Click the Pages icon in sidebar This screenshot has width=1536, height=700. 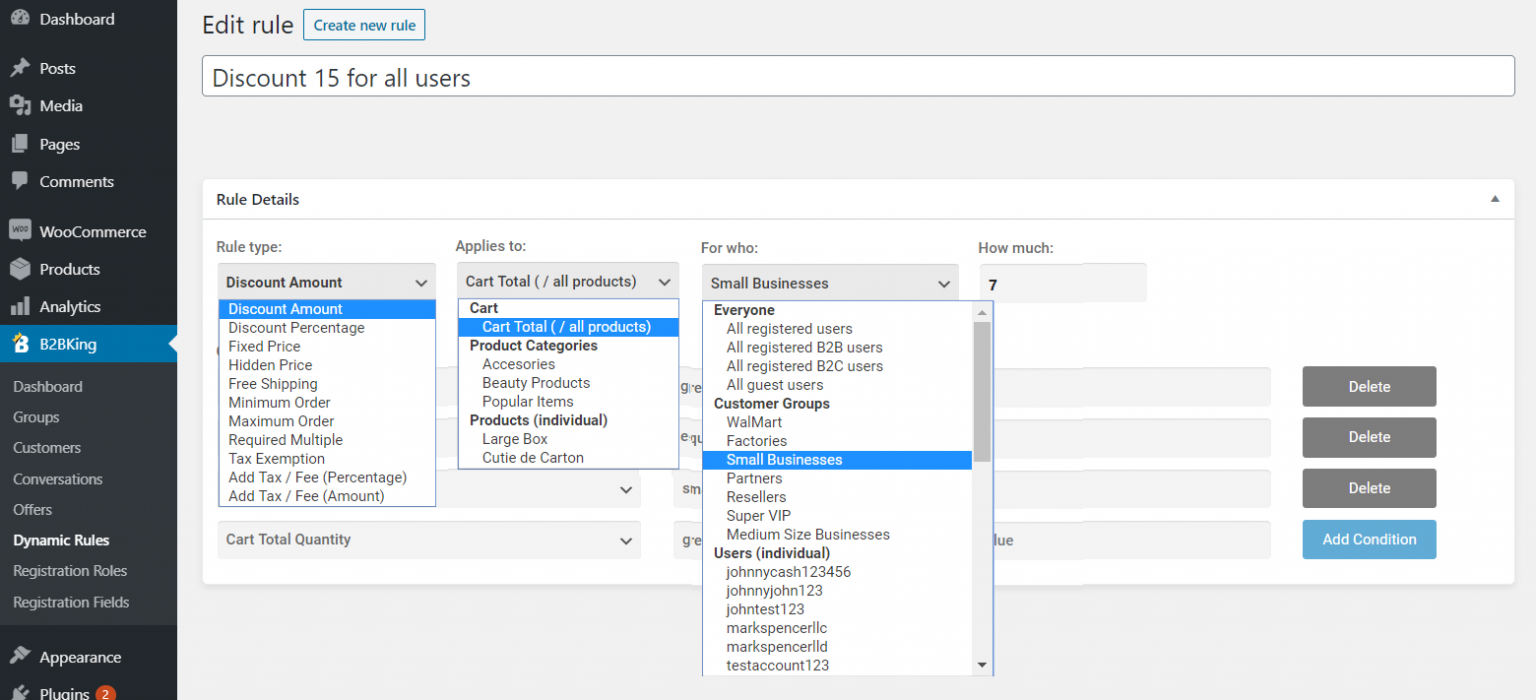[x=20, y=144]
